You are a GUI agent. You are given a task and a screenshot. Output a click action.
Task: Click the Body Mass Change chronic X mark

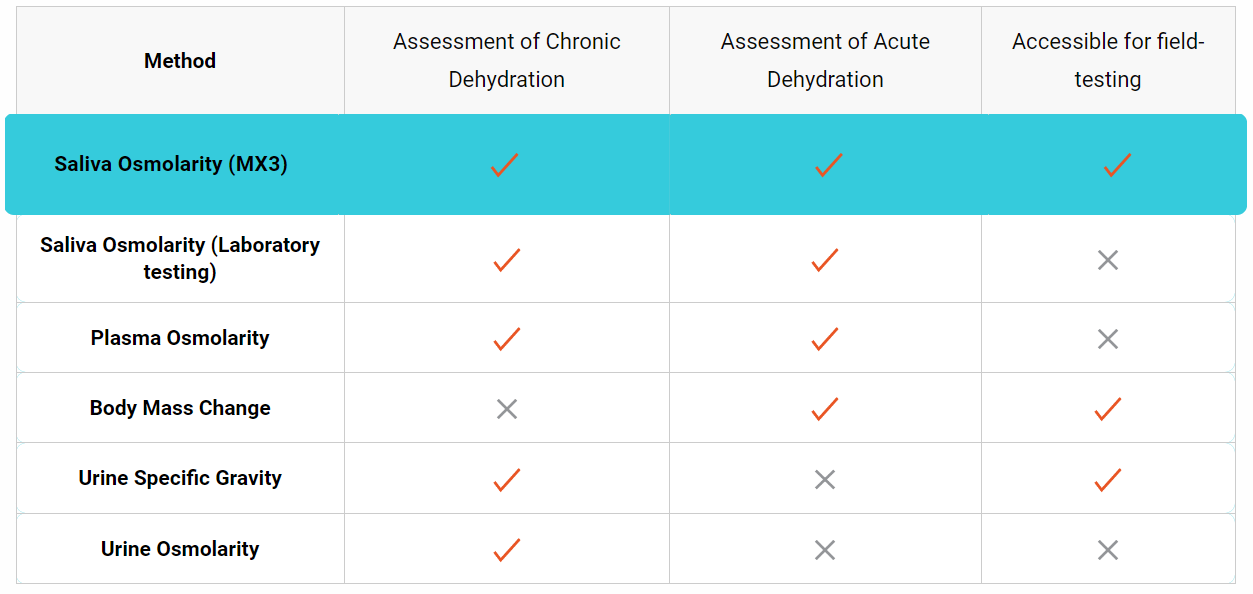[x=507, y=409]
